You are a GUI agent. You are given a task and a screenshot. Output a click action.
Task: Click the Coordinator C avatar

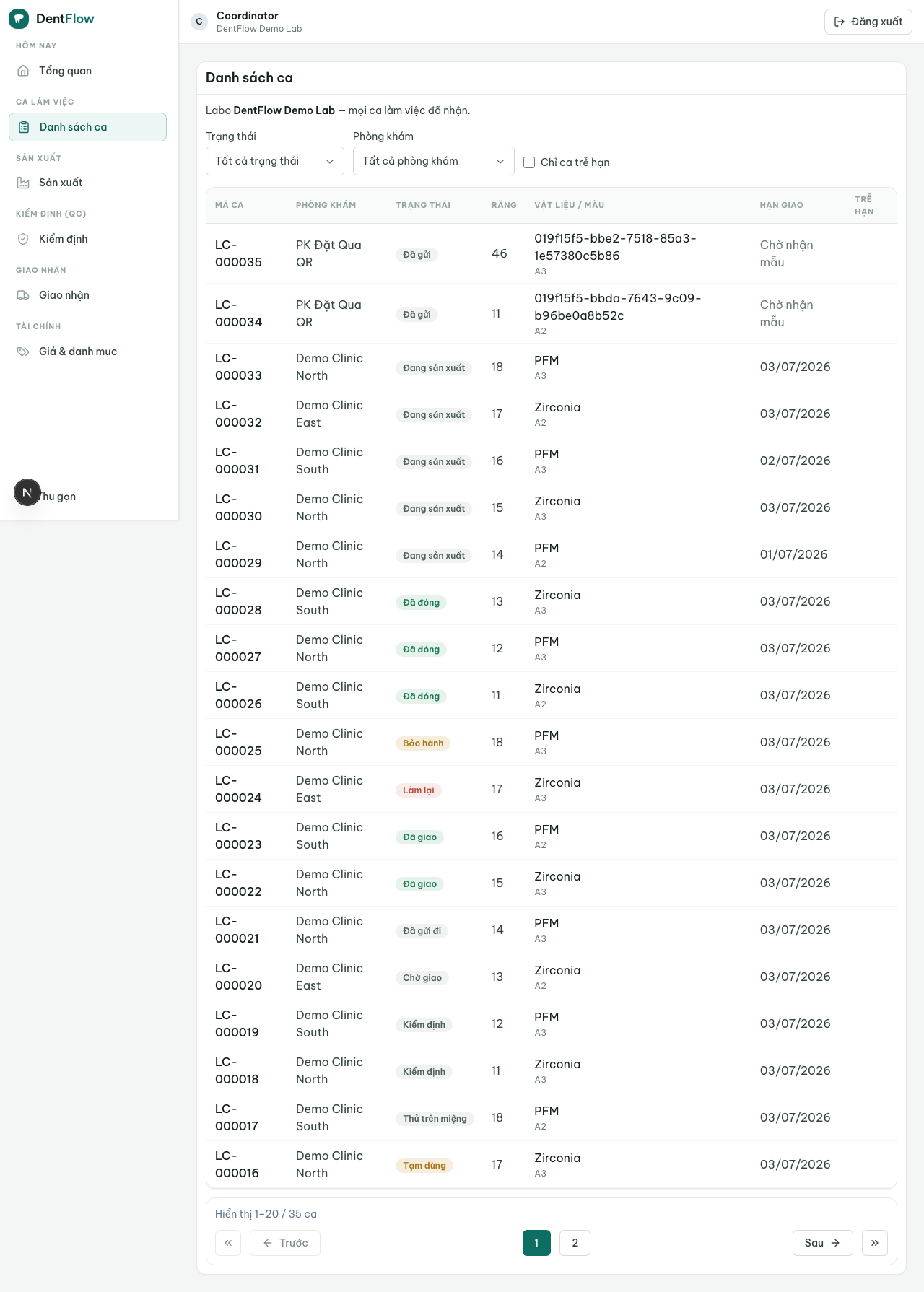tap(199, 22)
